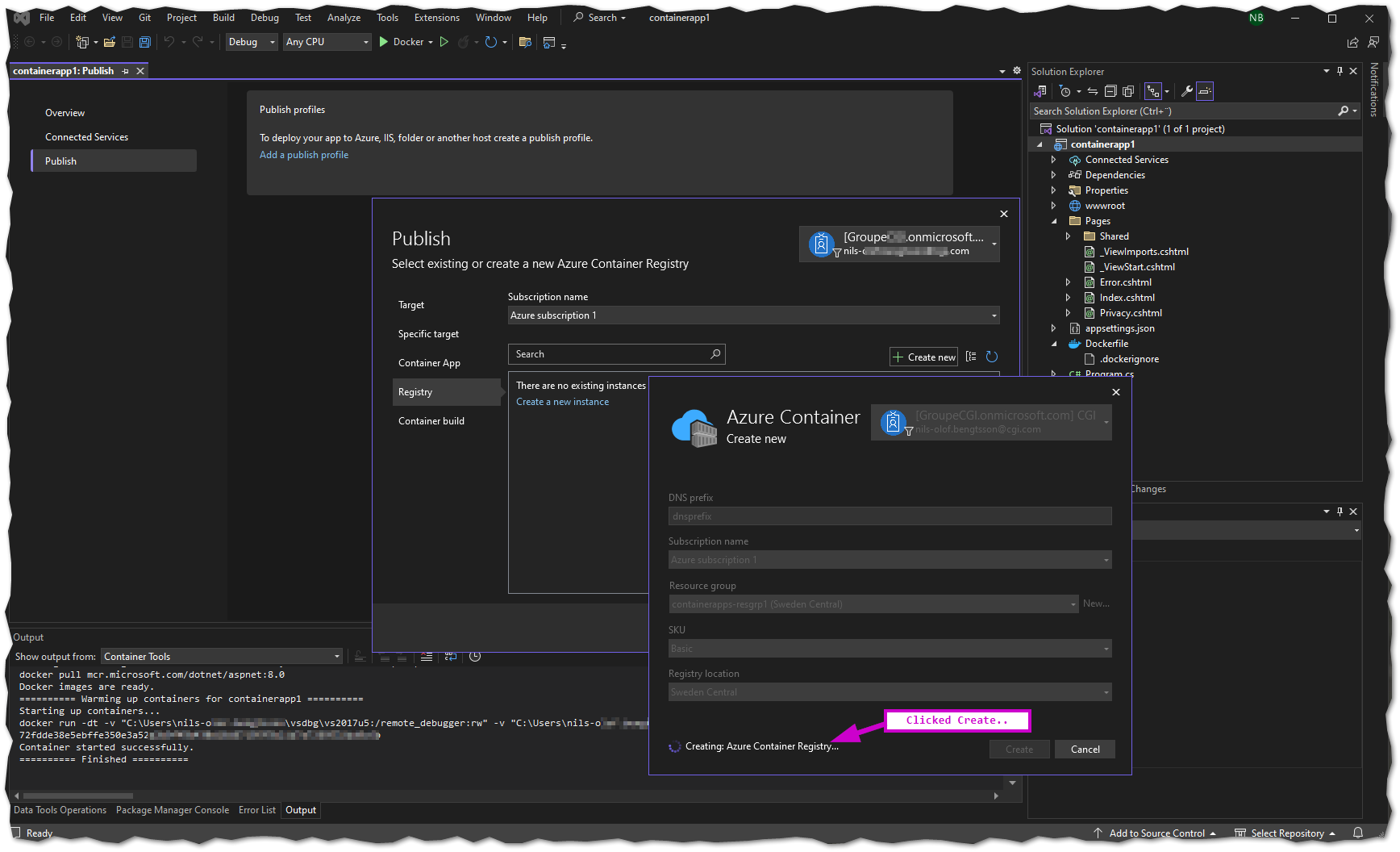Open the Analyze menu
This screenshot has height=852, width=1400.
tap(344, 18)
